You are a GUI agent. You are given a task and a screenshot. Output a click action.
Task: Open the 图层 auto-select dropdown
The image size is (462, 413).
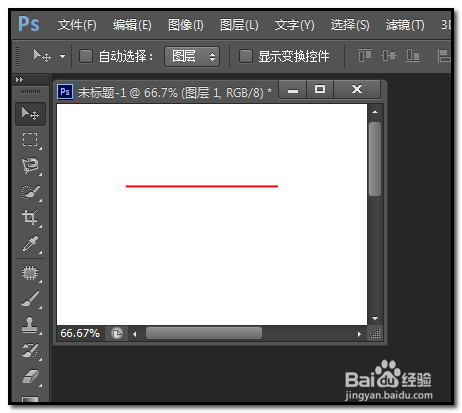[x=192, y=56]
